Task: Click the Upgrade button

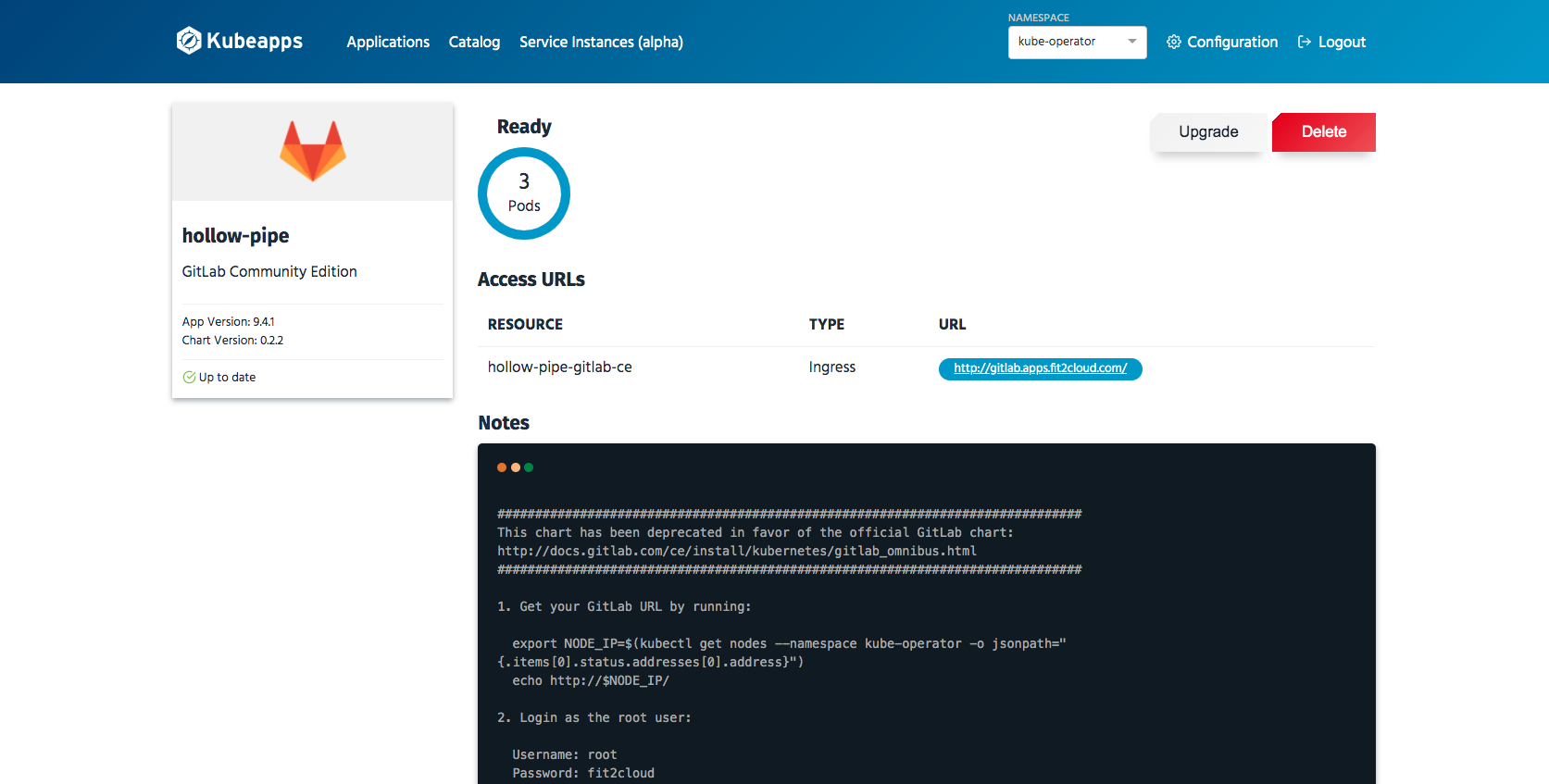Action: pyautogui.click(x=1208, y=131)
